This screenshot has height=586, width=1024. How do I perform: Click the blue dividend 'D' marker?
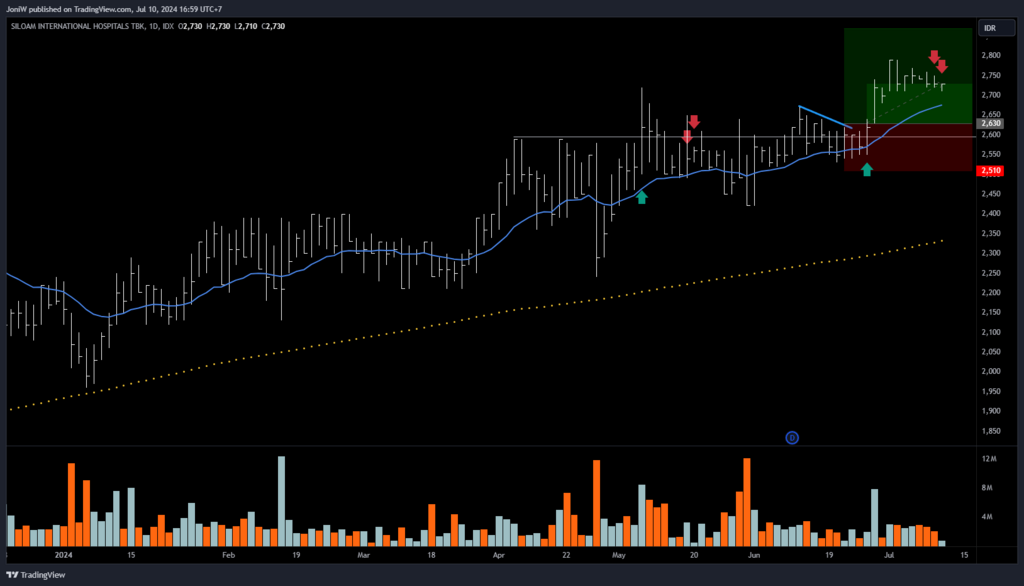(x=792, y=437)
